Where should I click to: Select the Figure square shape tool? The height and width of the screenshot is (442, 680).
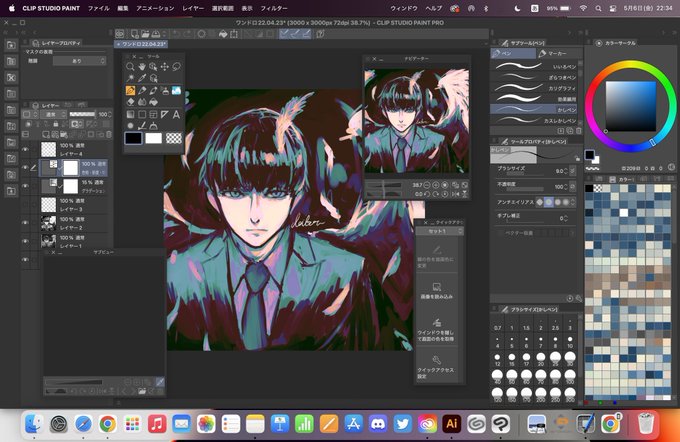(x=142, y=115)
